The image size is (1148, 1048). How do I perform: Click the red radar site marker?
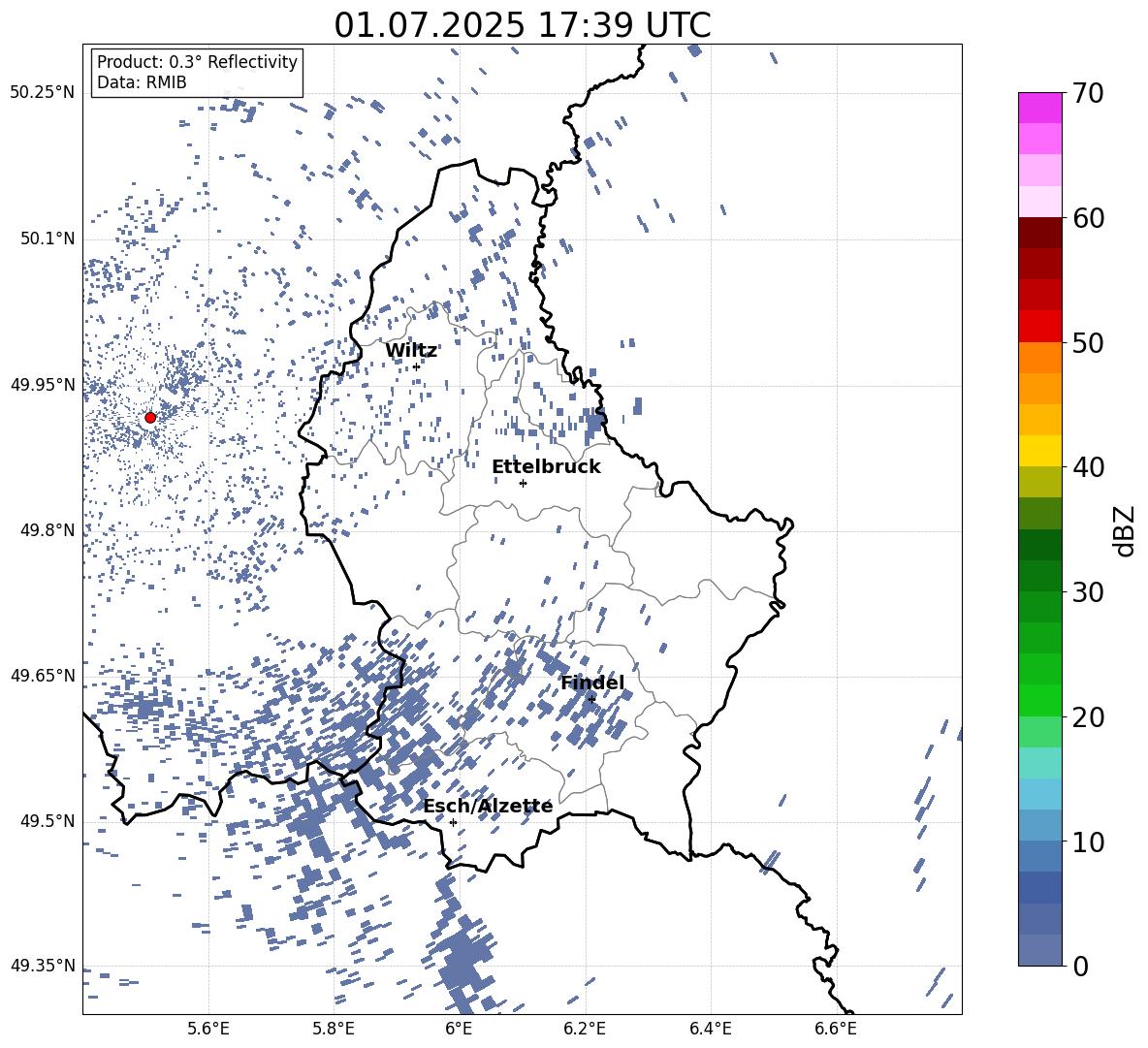click(150, 417)
